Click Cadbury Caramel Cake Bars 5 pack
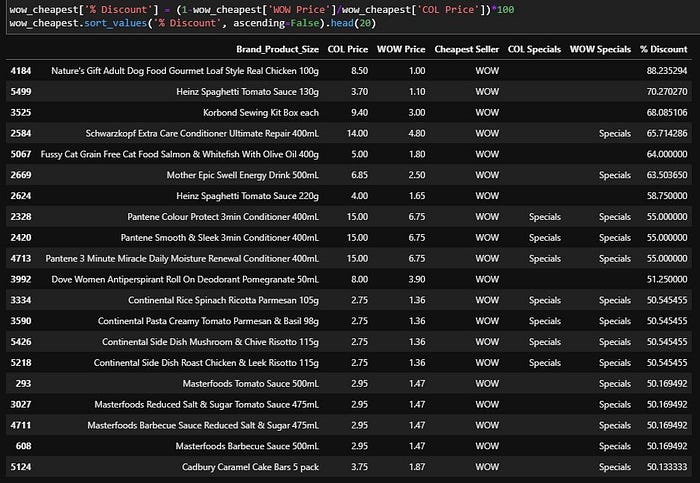Image resolution: width=700 pixels, height=483 pixels. point(250,467)
